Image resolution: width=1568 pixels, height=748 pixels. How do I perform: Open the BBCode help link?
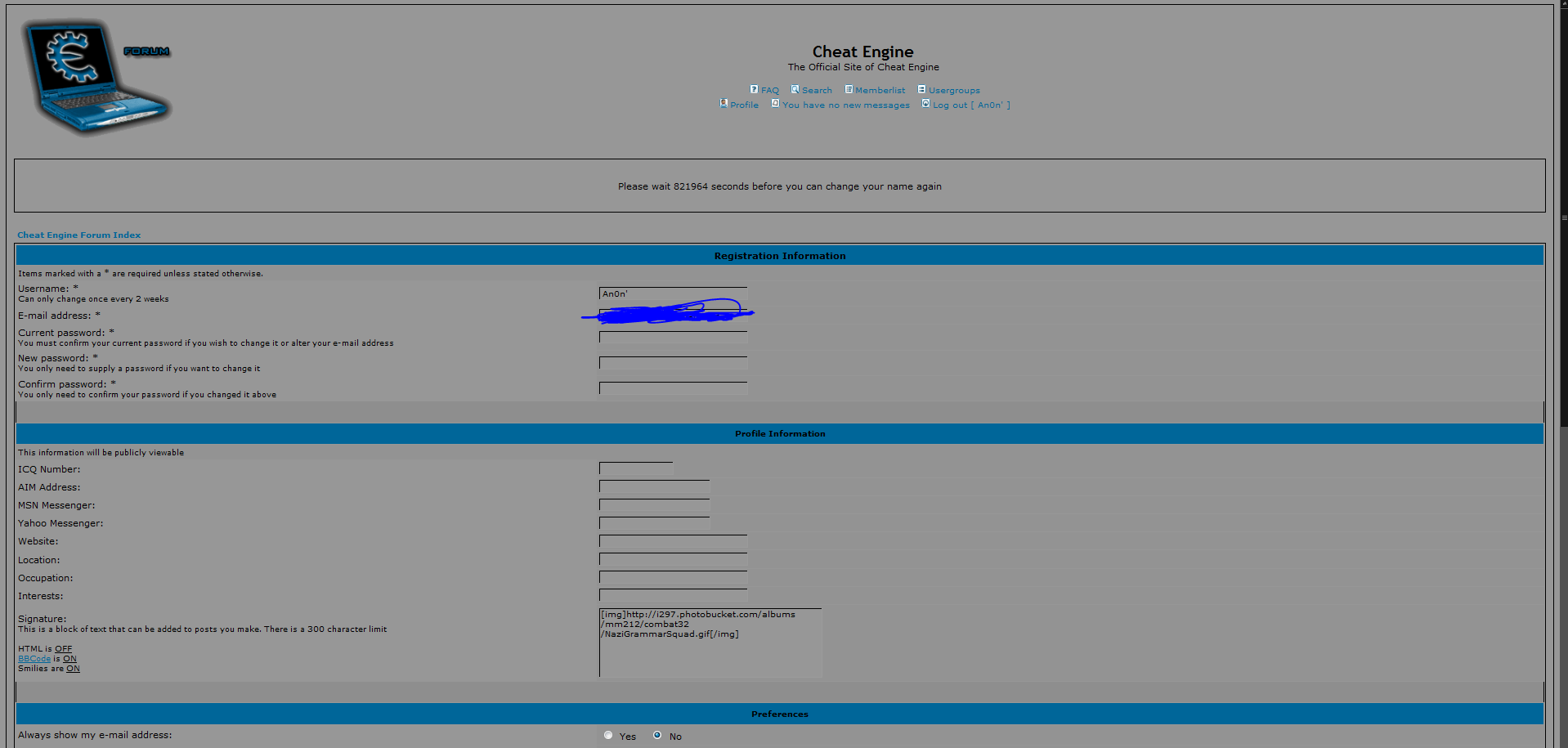tap(34, 659)
